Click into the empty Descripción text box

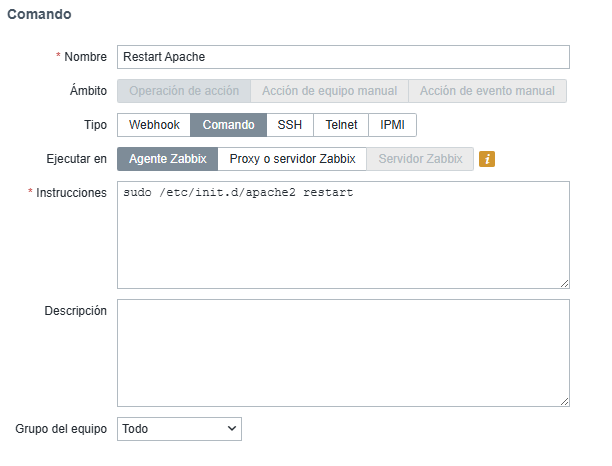pos(343,352)
